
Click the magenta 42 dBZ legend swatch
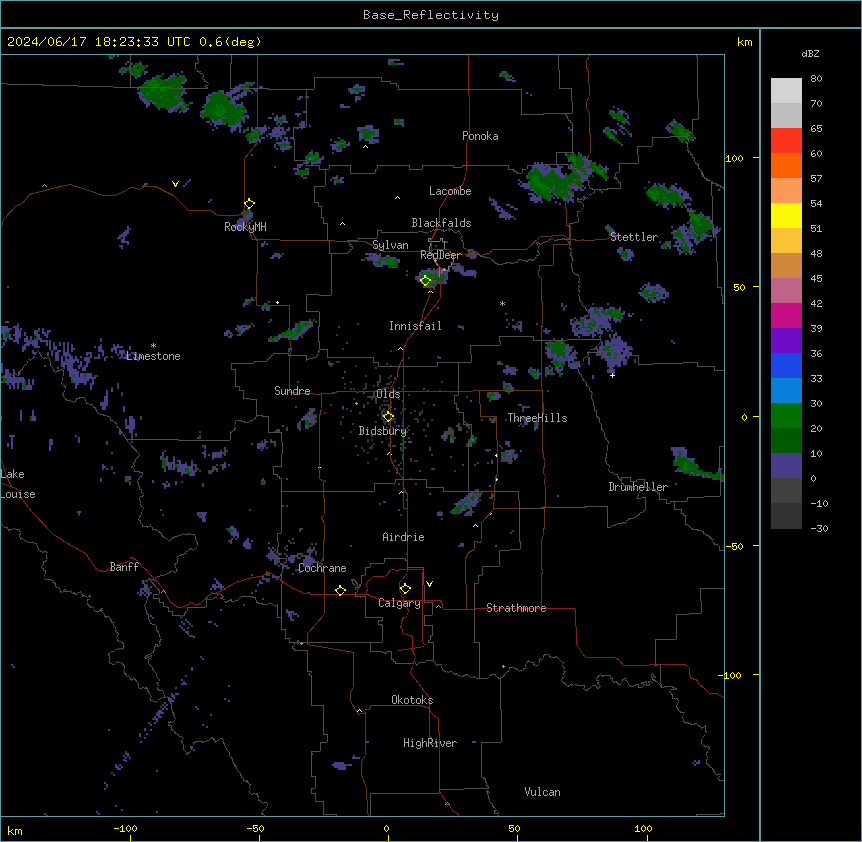(x=786, y=315)
